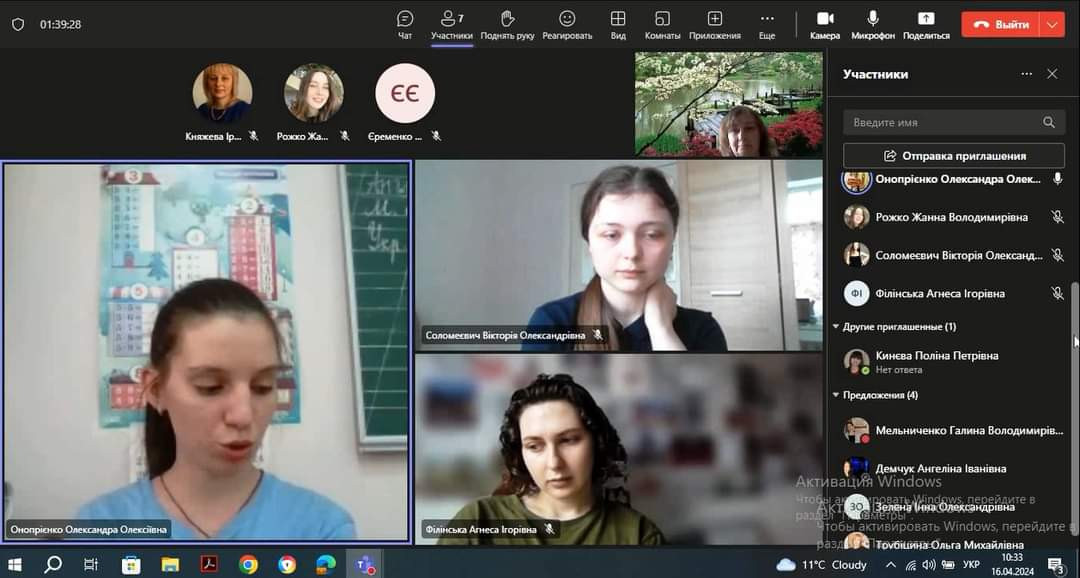Click Рожко Жа... avatar thumbnail
Image resolution: width=1080 pixels, height=578 pixels.
click(x=314, y=93)
